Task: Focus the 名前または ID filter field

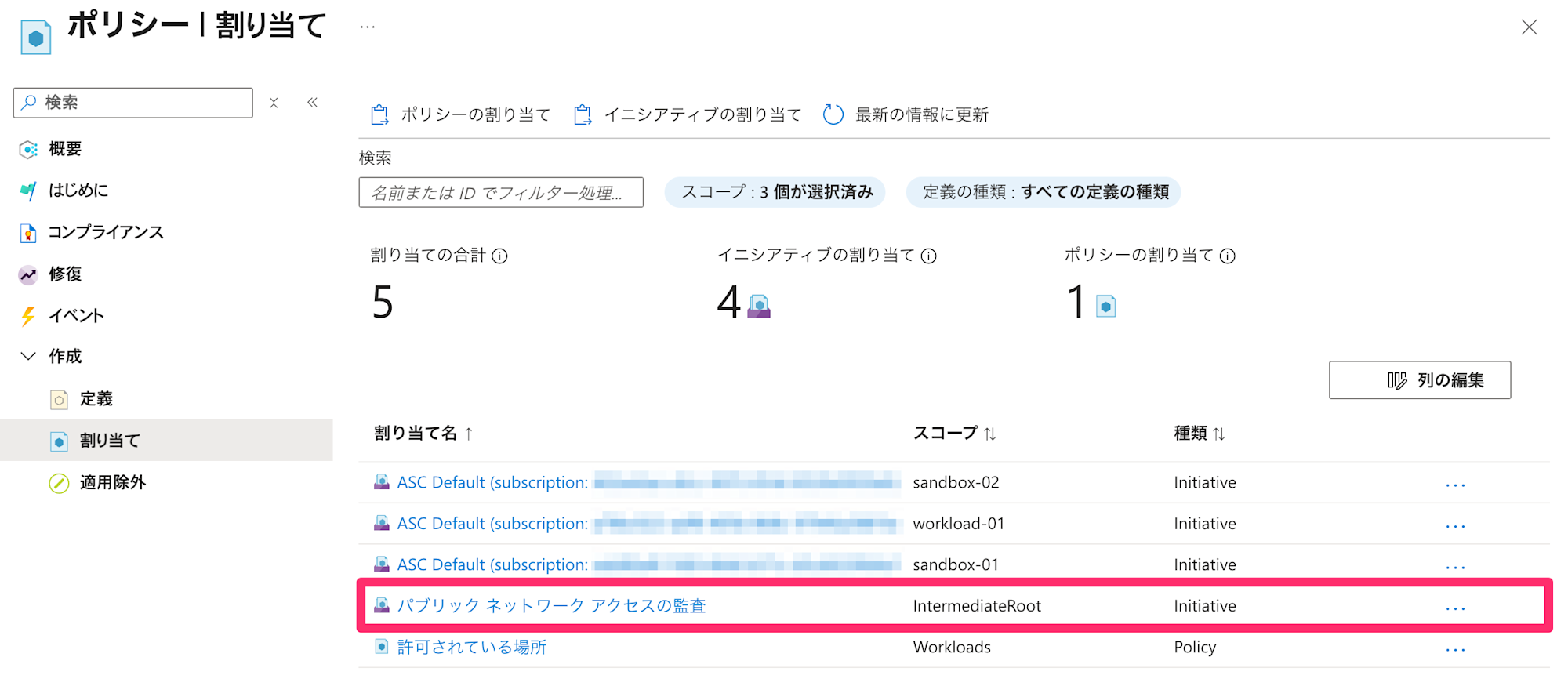Action: point(501,192)
